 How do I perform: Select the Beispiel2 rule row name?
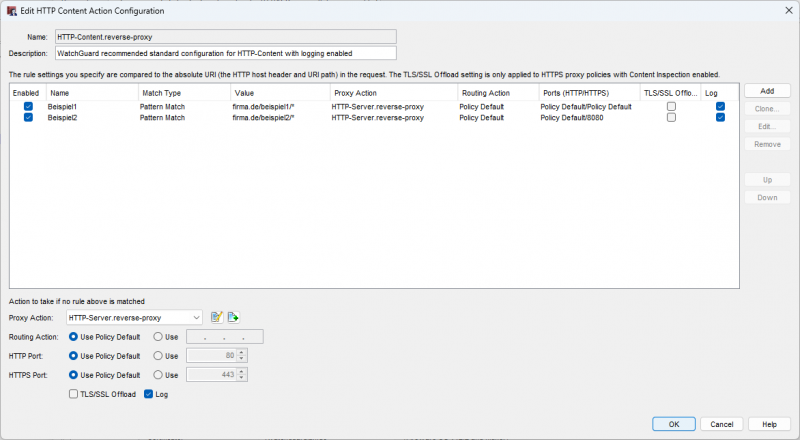click(x=62, y=117)
